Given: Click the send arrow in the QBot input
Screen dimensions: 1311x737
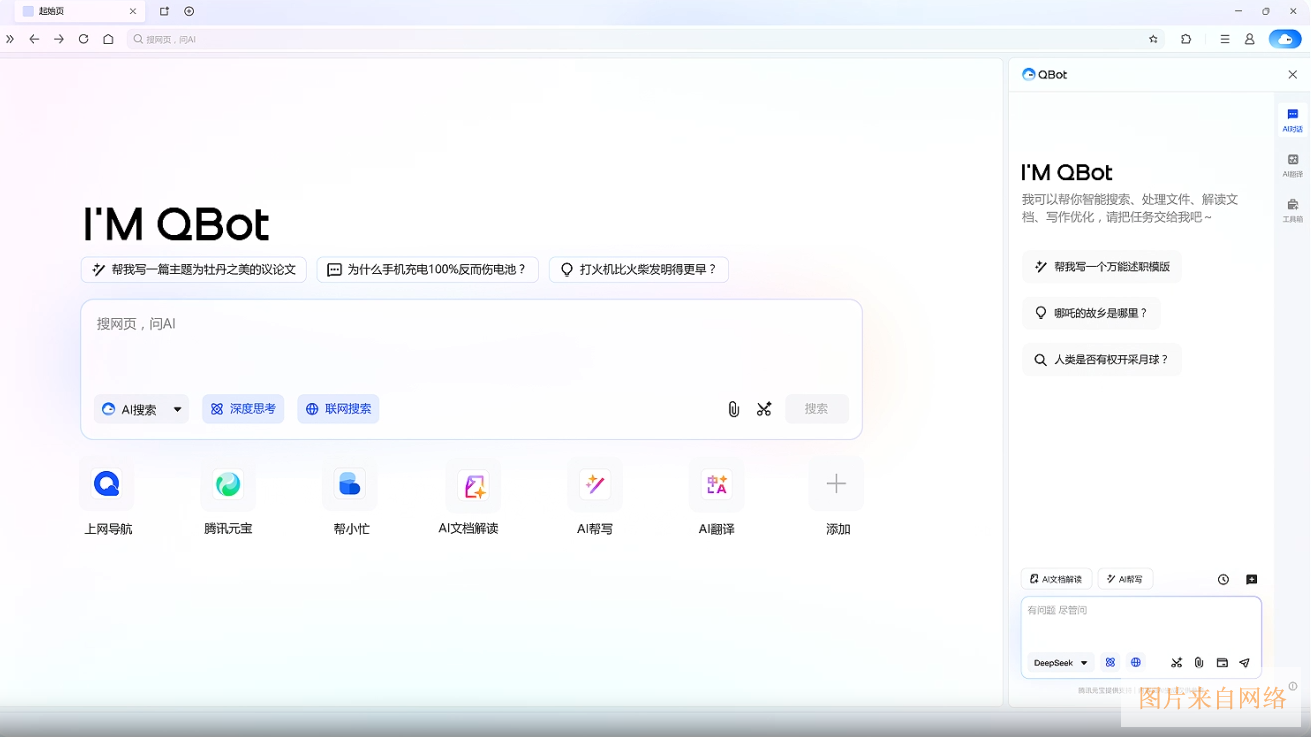Looking at the screenshot, I should [x=1245, y=662].
